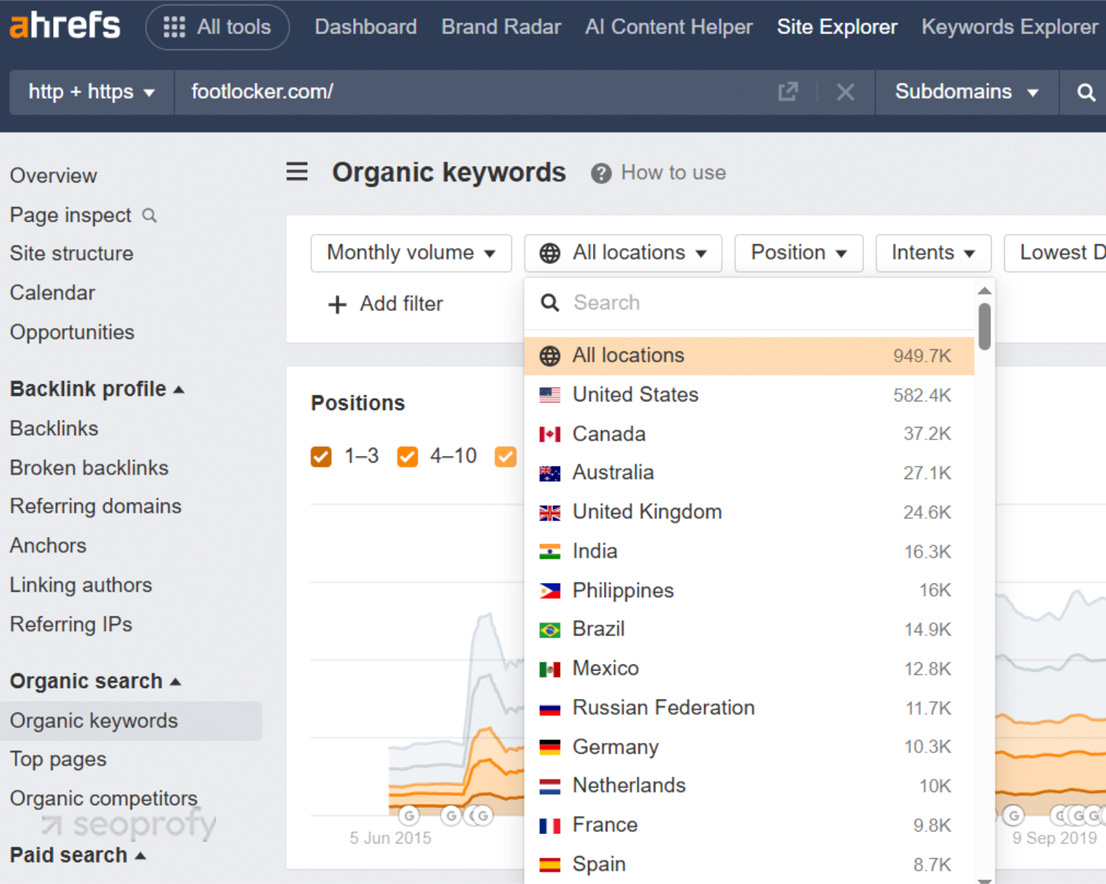Toggle the hamburger sidebar menu icon
The image size is (1106, 884).
297,171
